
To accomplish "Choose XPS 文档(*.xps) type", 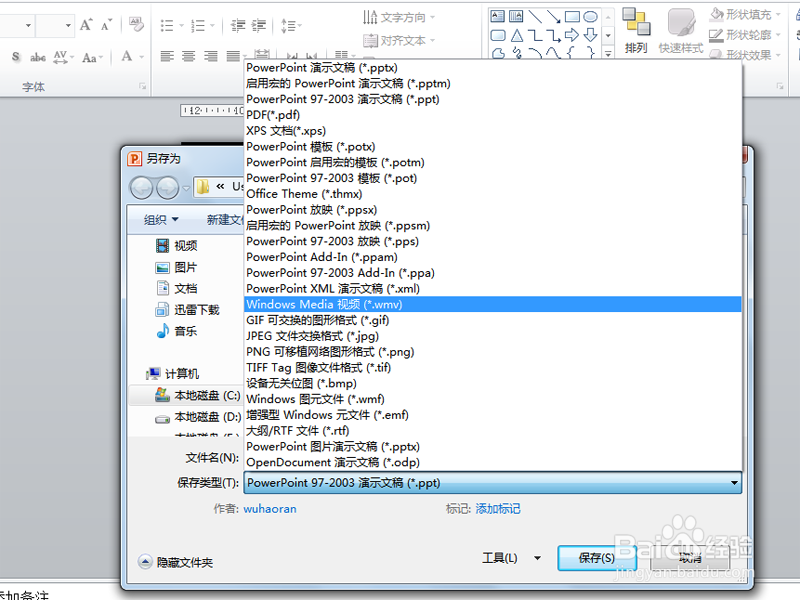I will 493,131.
